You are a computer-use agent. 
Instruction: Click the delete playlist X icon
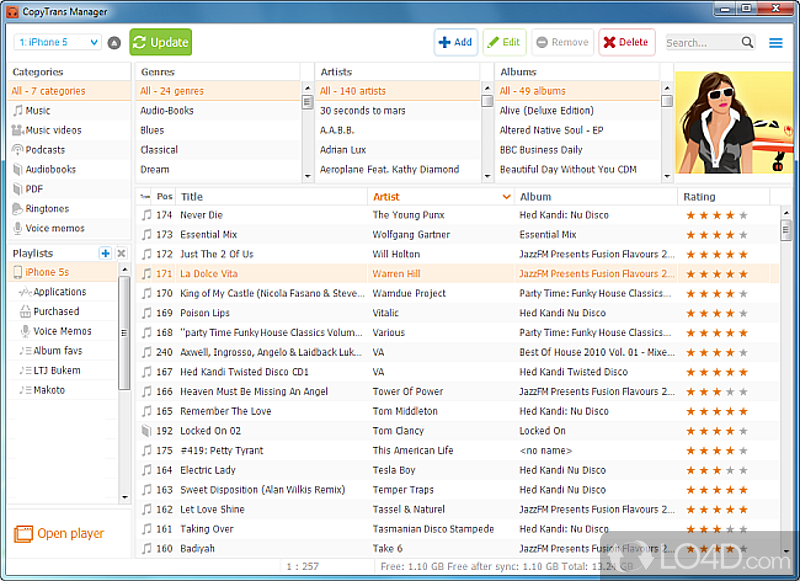(x=121, y=253)
